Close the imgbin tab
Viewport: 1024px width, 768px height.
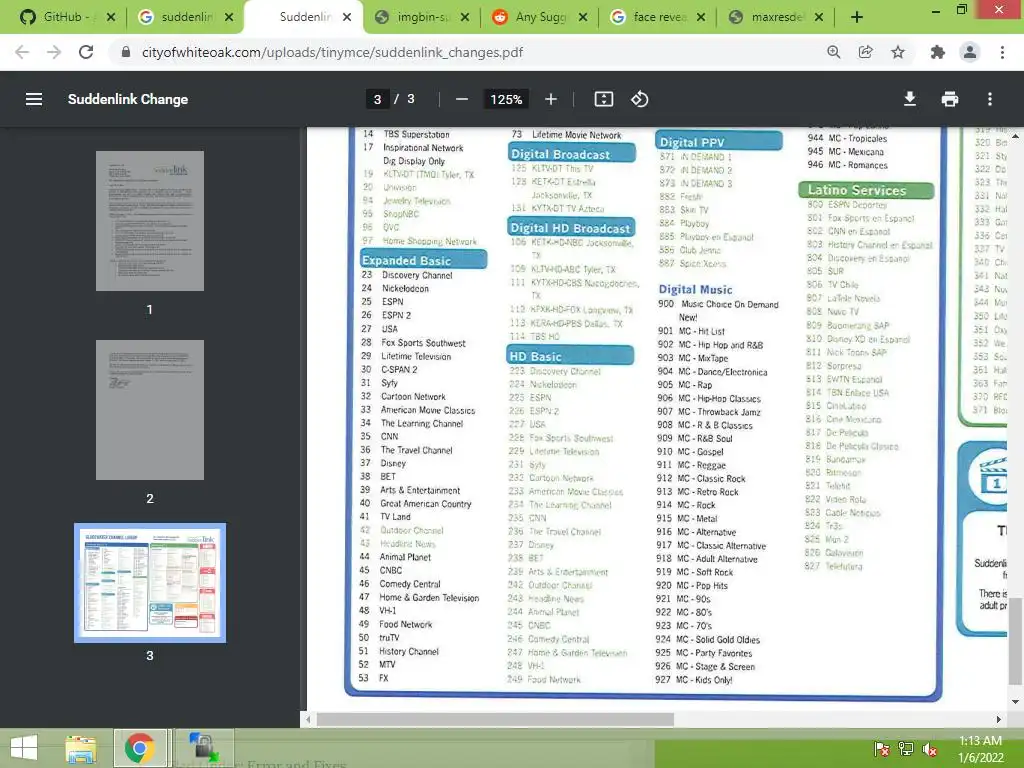465,17
